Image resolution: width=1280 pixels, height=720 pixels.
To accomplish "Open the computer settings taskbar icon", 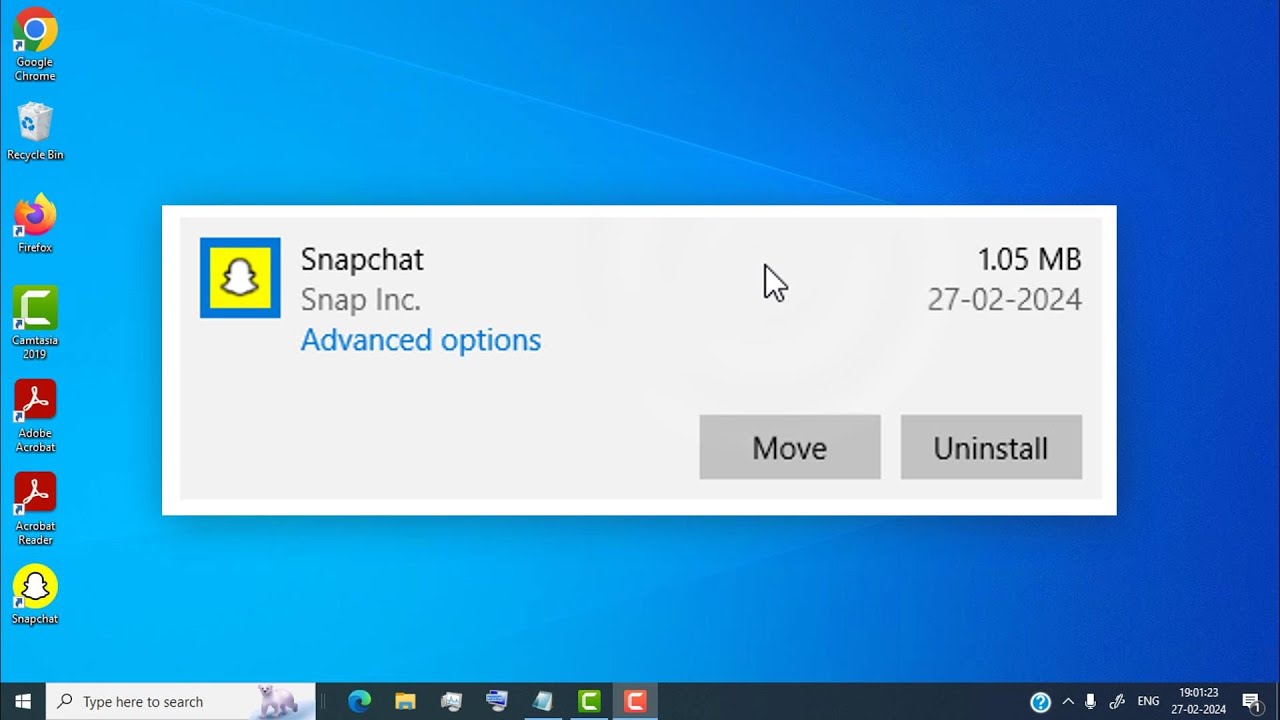I will (497, 701).
